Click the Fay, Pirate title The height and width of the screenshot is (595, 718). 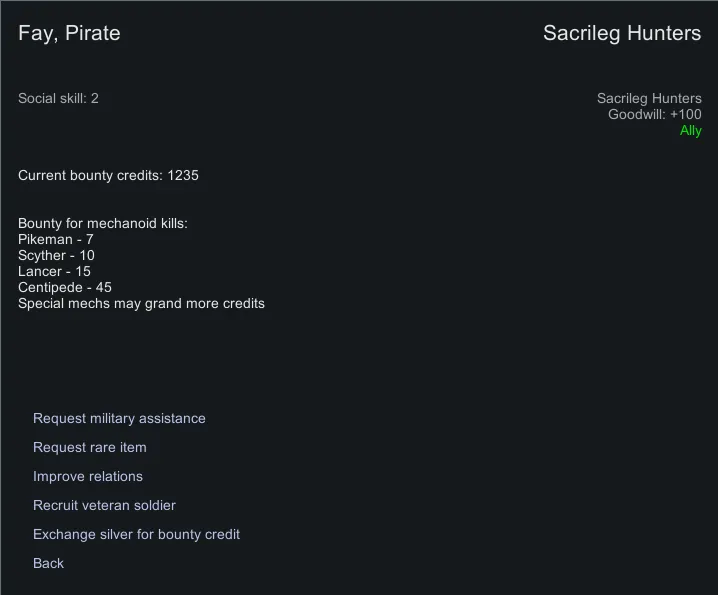tap(69, 33)
